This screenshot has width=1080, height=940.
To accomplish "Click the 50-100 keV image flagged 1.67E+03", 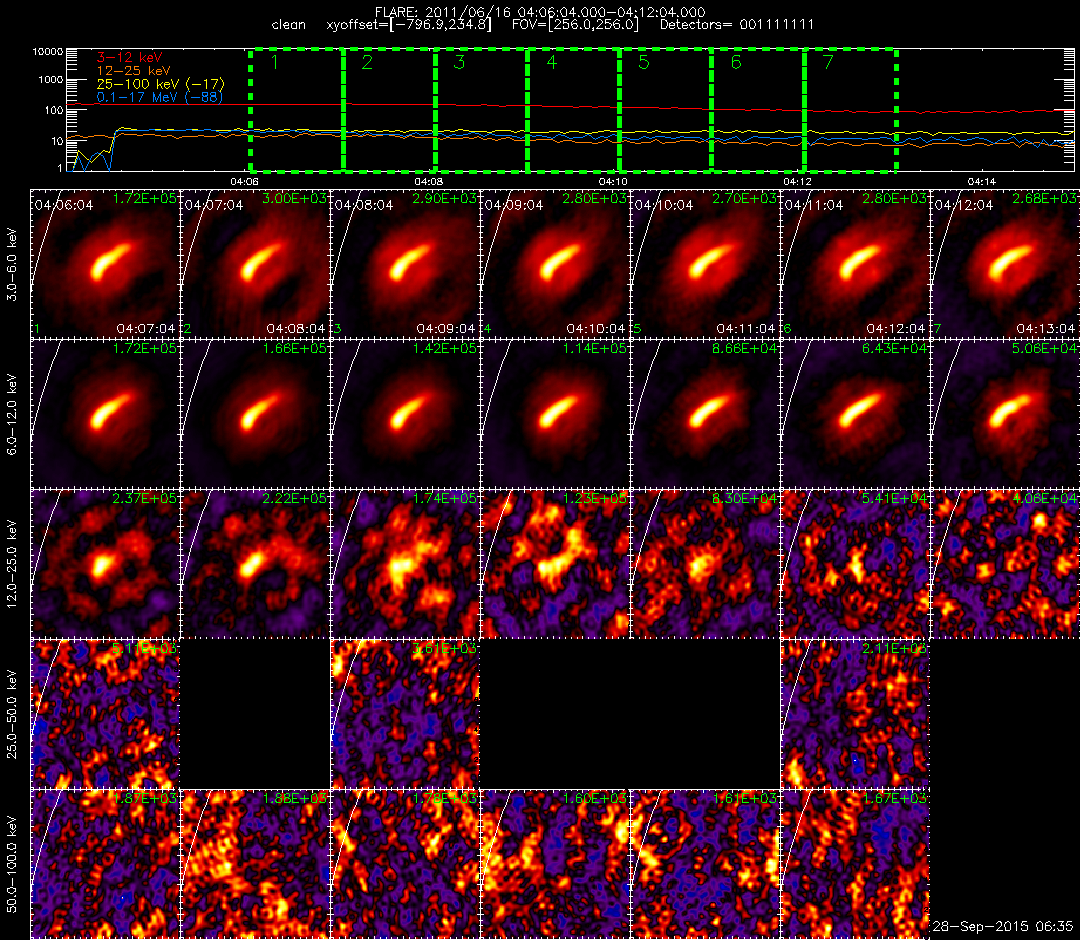I will click(x=855, y=864).
